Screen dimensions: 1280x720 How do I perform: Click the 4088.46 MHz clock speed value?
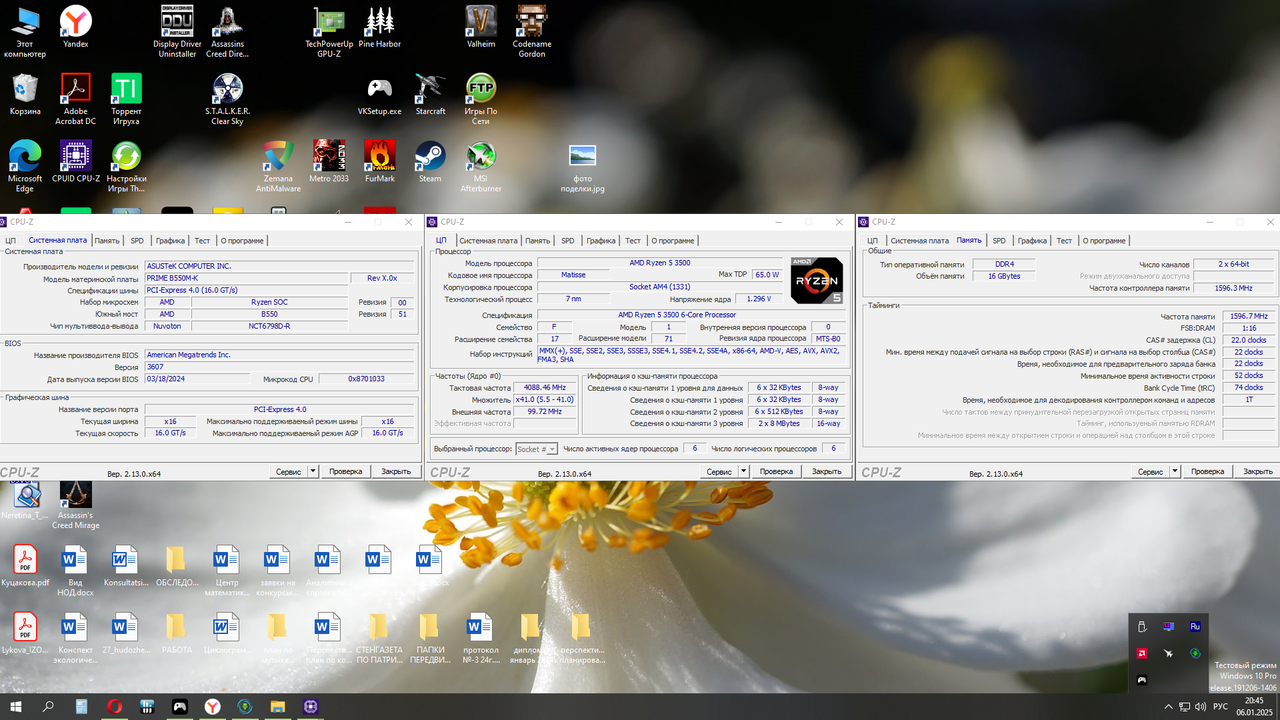pyautogui.click(x=545, y=387)
